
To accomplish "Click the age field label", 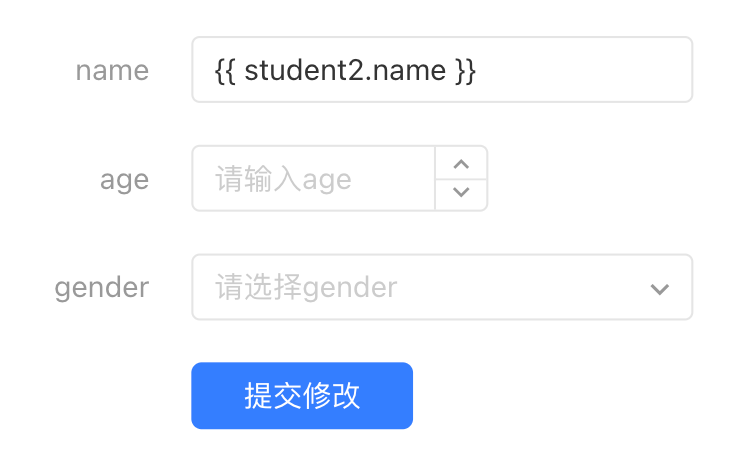I will pyautogui.click(x=124, y=180).
